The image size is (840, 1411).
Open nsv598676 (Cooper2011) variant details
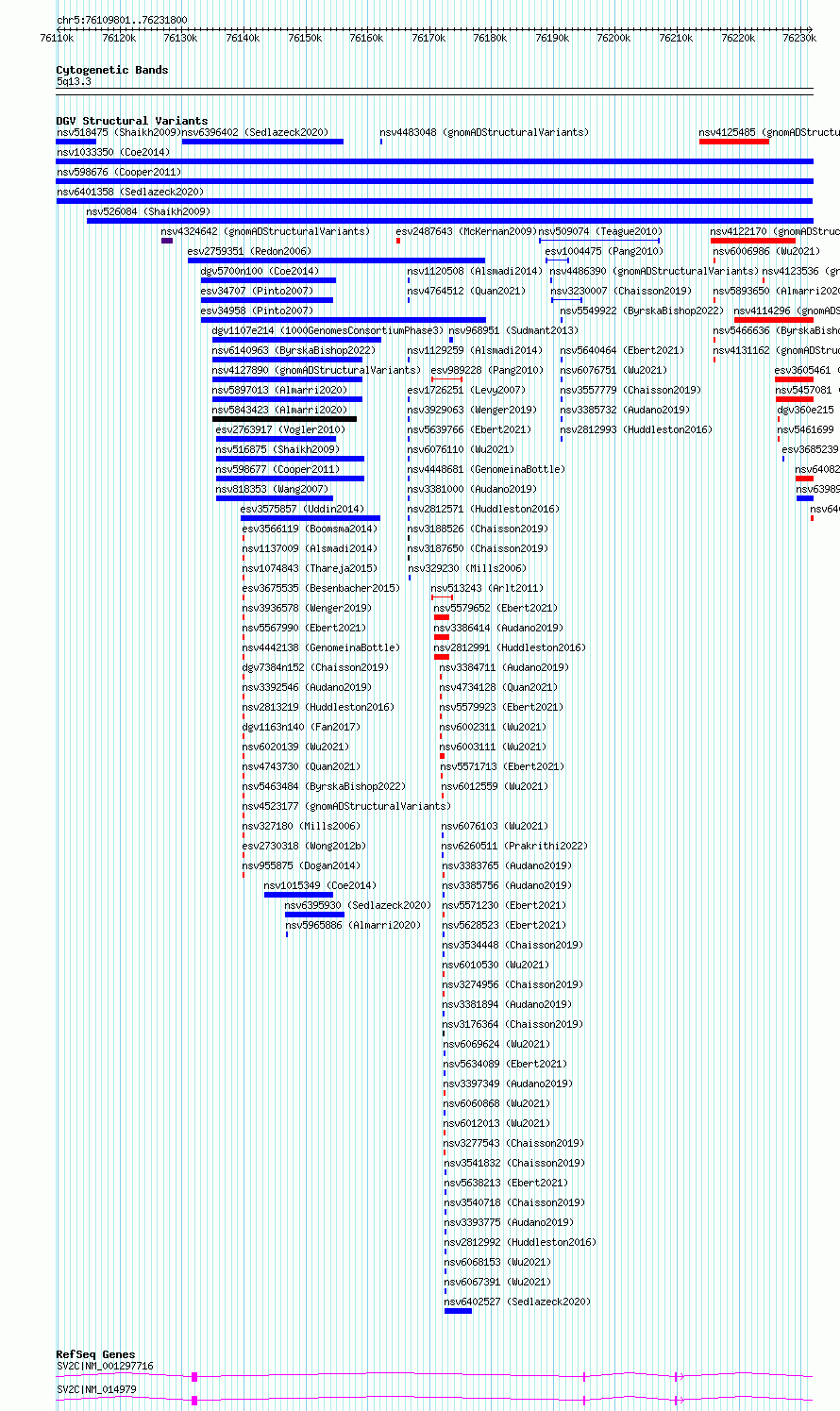point(119,173)
